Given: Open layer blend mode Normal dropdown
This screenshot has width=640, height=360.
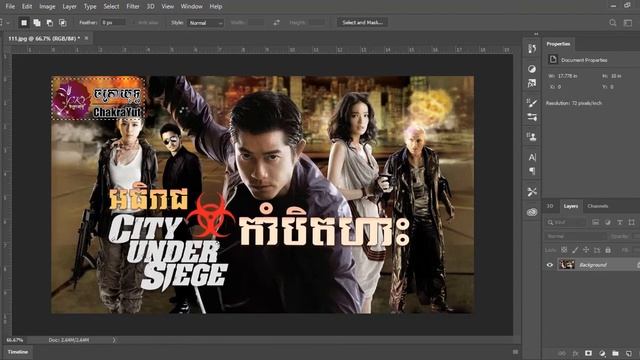Looking at the screenshot, I should click(576, 236).
